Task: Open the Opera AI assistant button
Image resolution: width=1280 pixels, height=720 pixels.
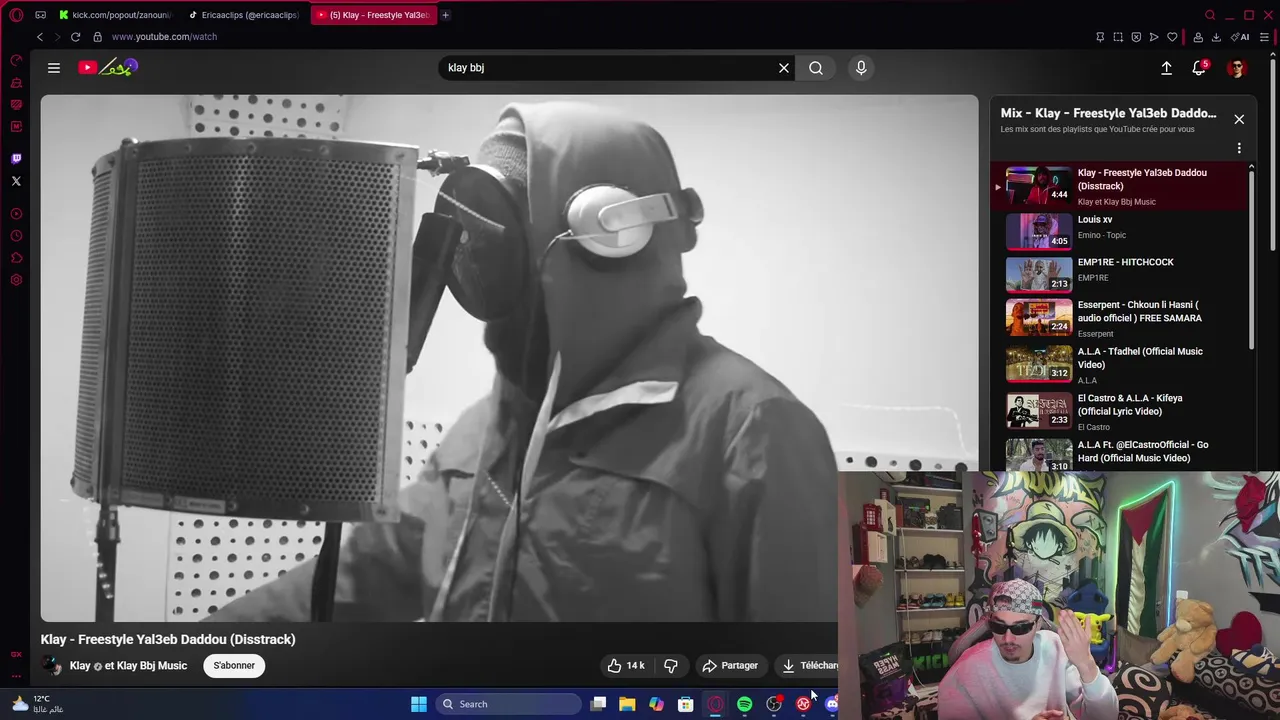Action: (1241, 37)
